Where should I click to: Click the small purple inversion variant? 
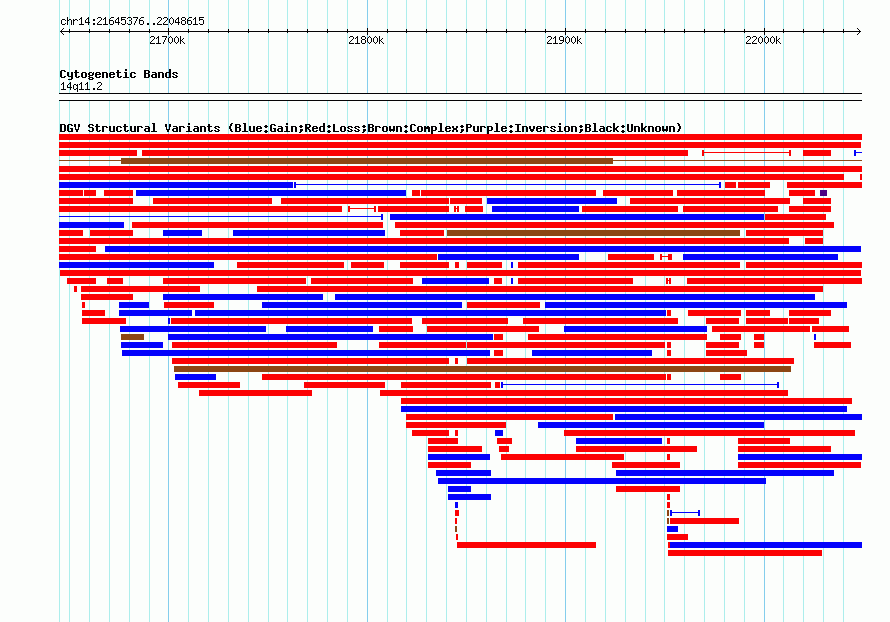tap(824, 193)
